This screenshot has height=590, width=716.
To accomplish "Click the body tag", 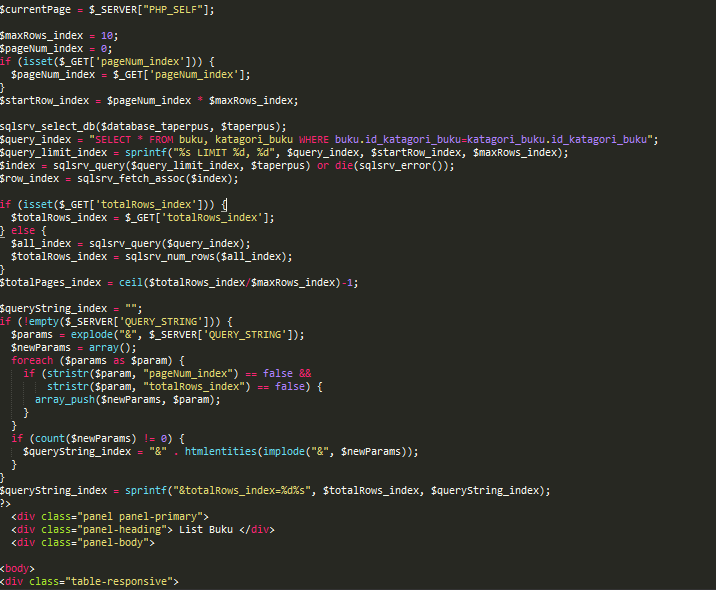I will 17,569.
